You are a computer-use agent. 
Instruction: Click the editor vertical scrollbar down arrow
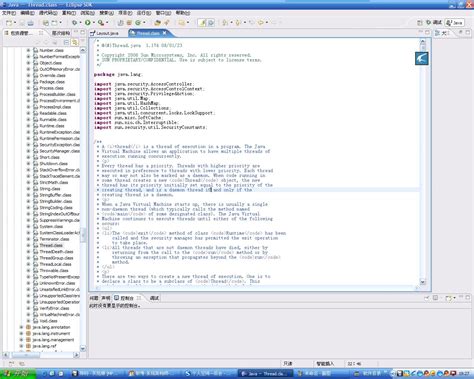click(x=423, y=282)
